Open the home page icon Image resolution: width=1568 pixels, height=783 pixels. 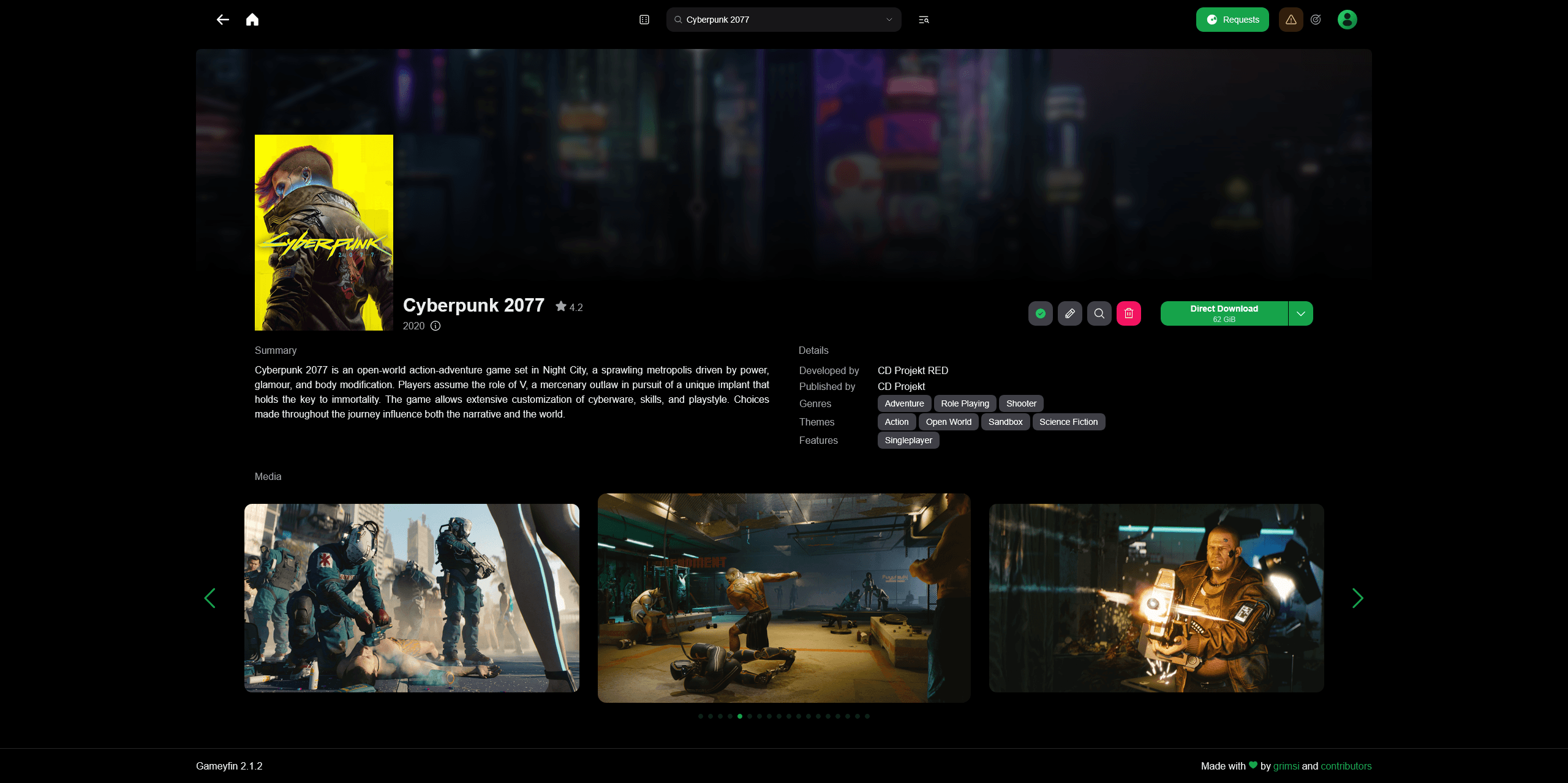252,20
